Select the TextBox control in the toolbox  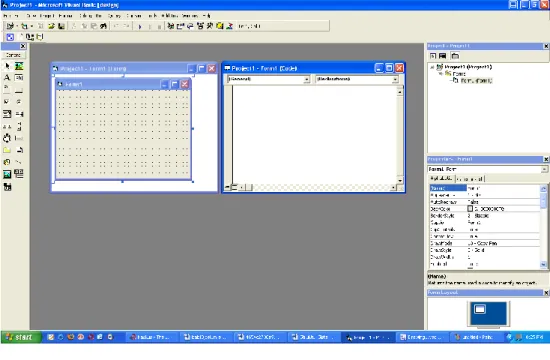click(x=19, y=78)
